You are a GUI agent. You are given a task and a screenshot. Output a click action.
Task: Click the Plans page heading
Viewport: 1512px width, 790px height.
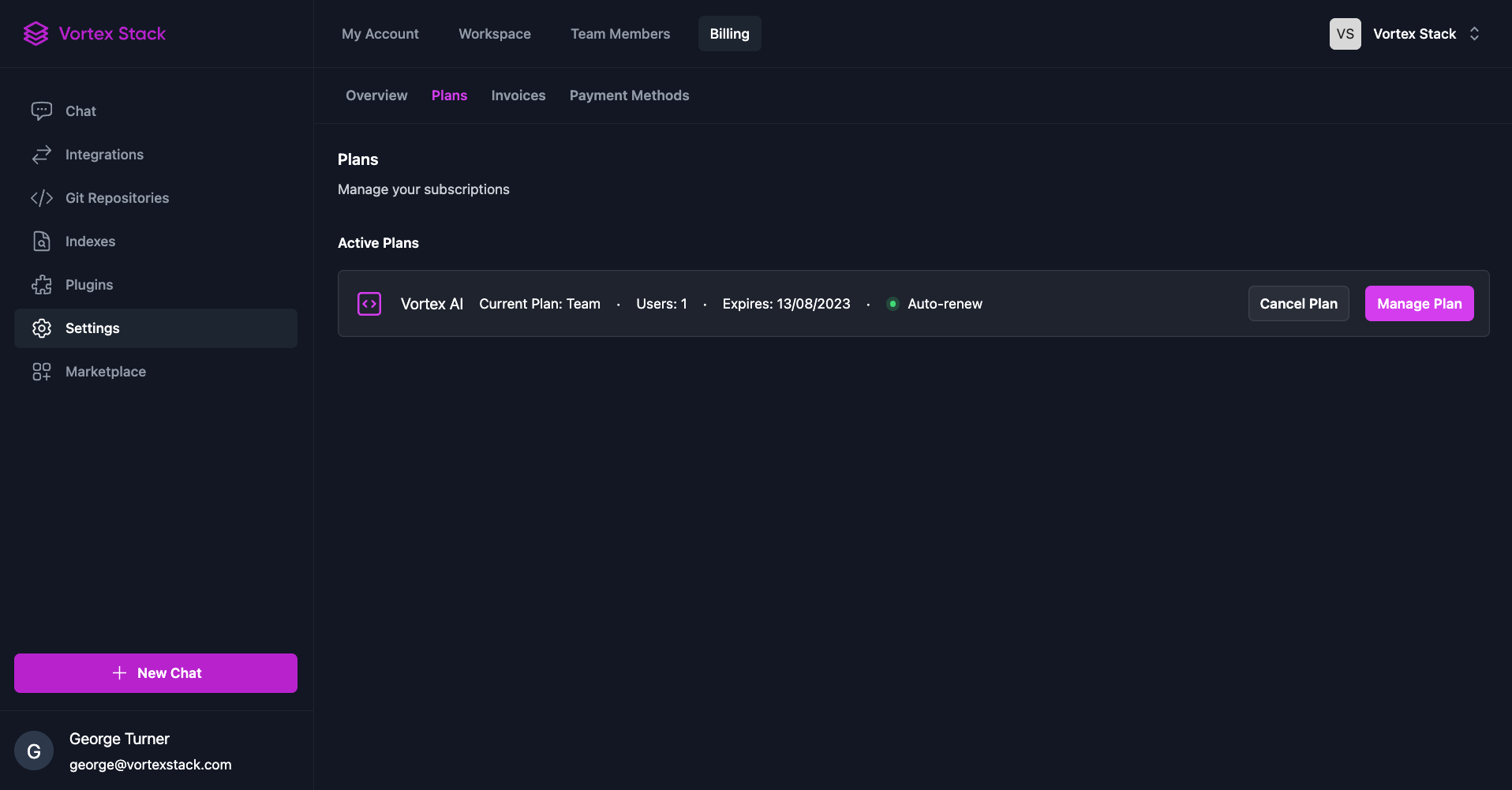[358, 159]
